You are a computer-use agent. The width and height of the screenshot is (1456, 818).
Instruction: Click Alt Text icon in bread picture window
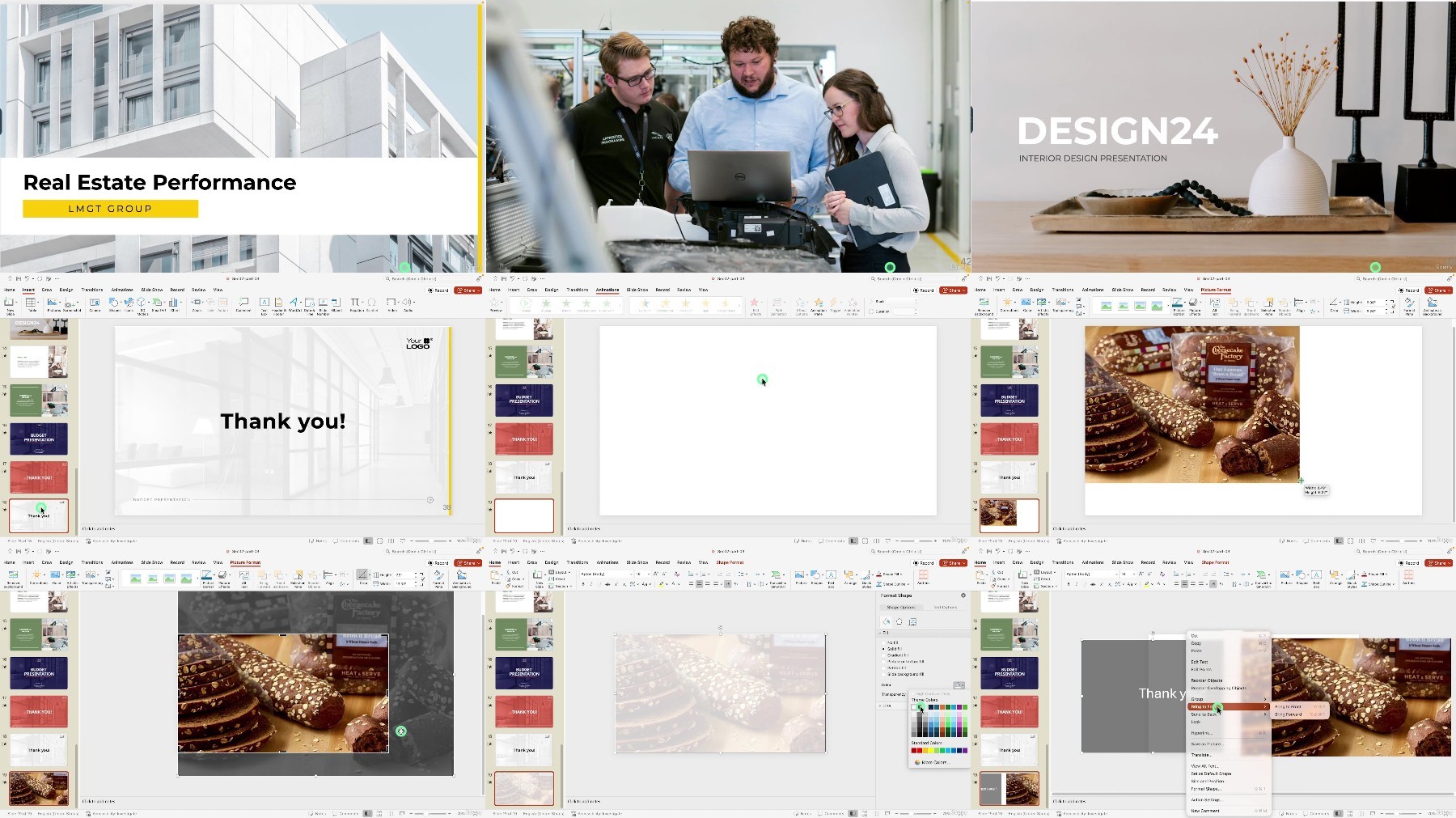[1215, 306]
